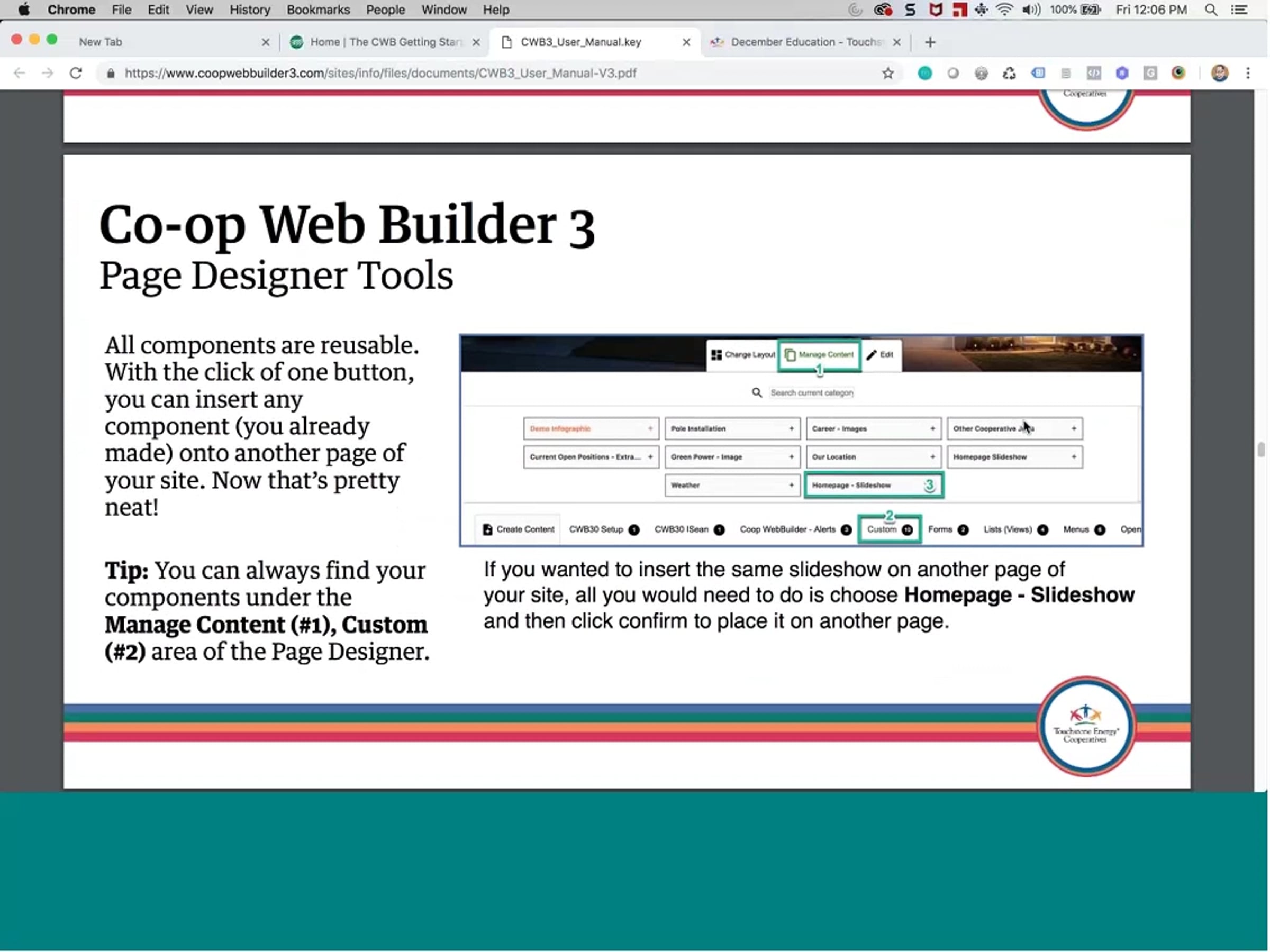Screen dimensions: 1270x952
Task: Open the History menu
Action: [250, 10]
